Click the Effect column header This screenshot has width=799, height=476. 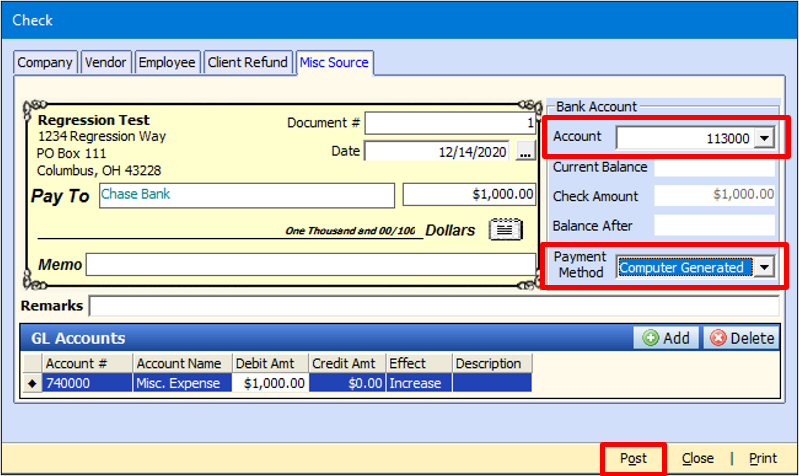pos(419,363)
